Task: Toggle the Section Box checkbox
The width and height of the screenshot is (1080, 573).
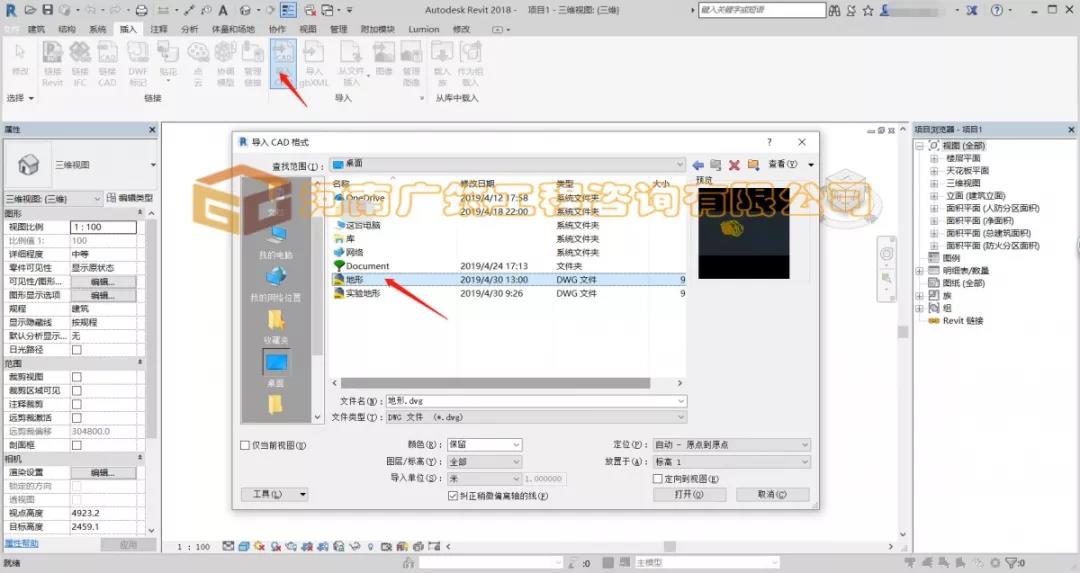Action: coord(76,446)
